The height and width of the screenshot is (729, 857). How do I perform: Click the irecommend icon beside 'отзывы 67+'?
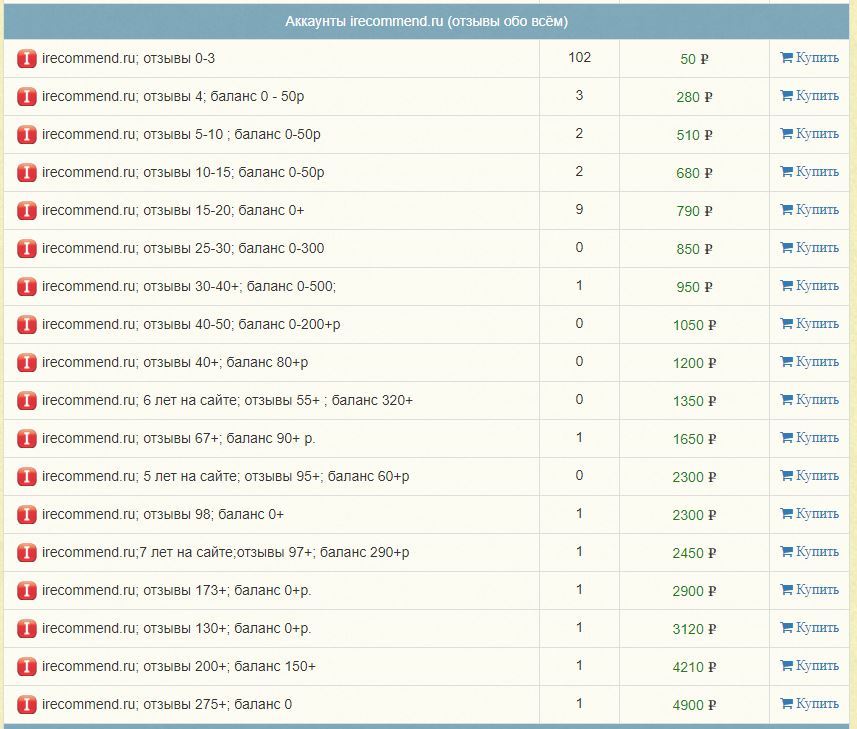pyautogui.click(x=27, y=439)
